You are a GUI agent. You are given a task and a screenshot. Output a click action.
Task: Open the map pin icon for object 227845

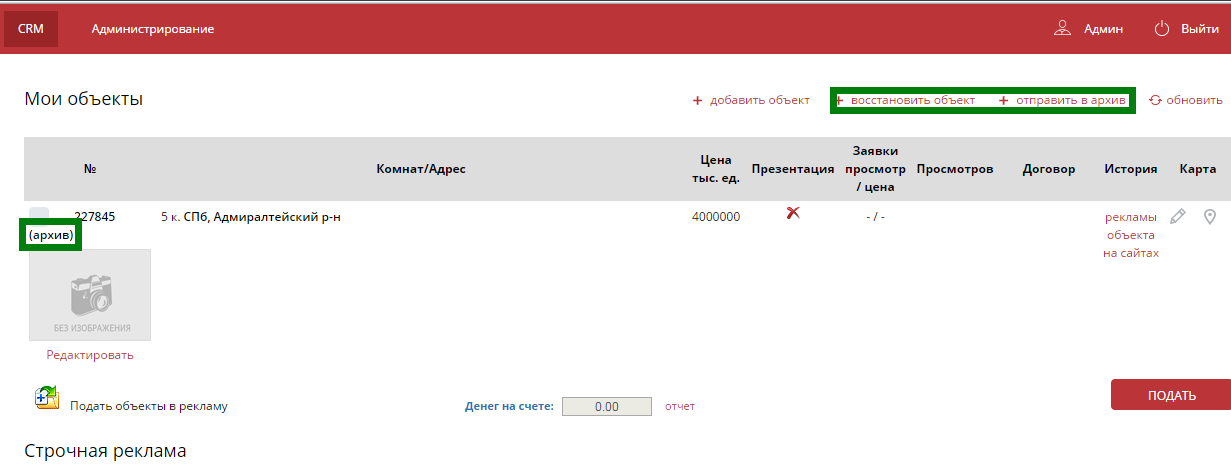click(x=1210, y=217)
